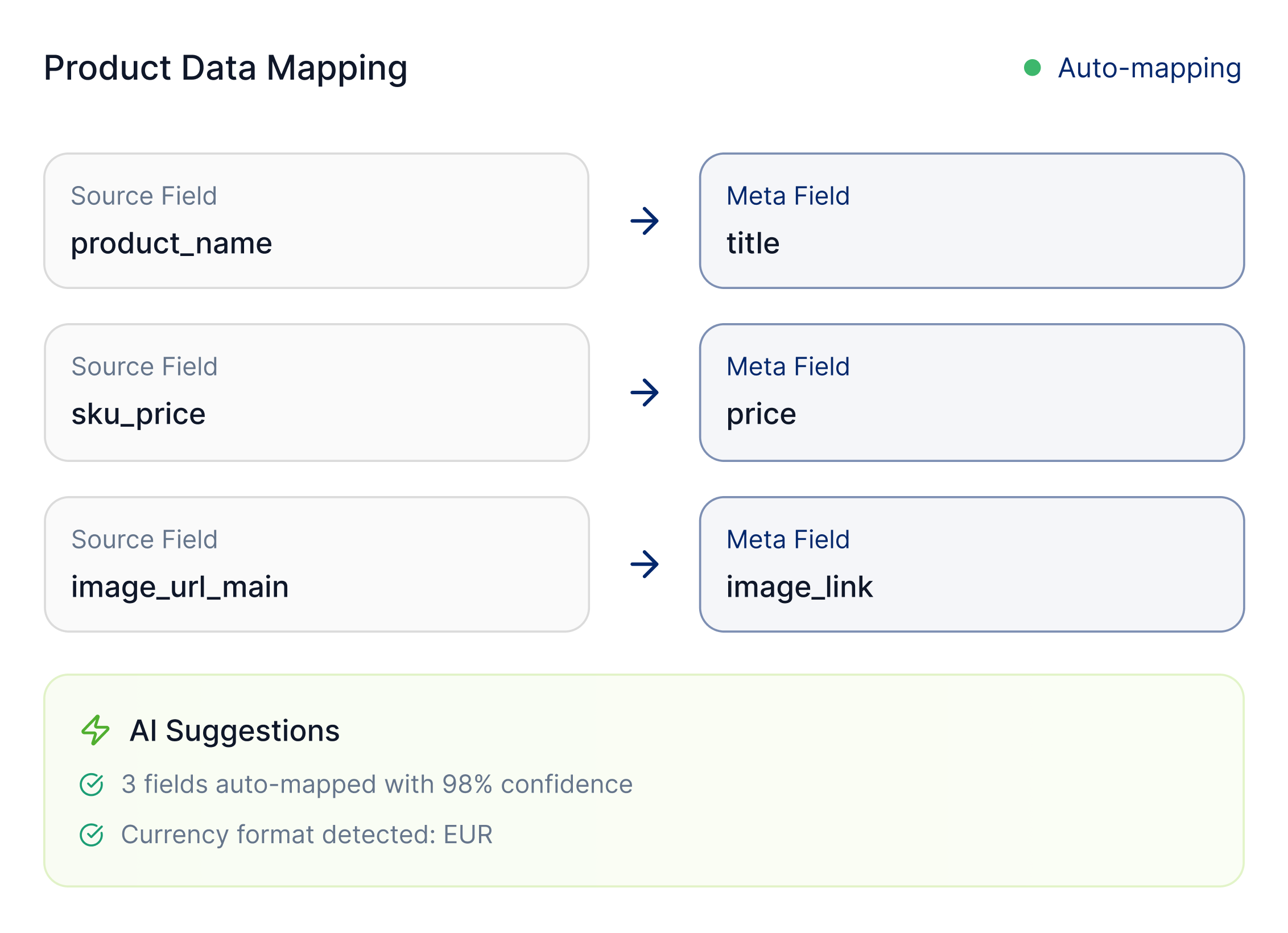Click the Meta Field label above image_link
The width and height of the screenshot is (1288, 933).
coord(788,540)
